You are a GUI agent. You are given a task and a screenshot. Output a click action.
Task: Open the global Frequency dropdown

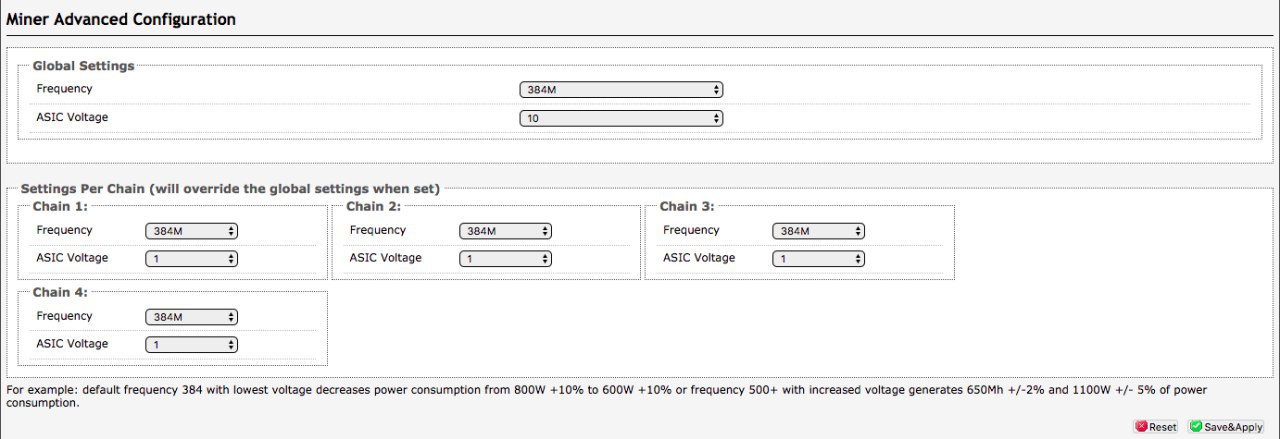[621, 90]
